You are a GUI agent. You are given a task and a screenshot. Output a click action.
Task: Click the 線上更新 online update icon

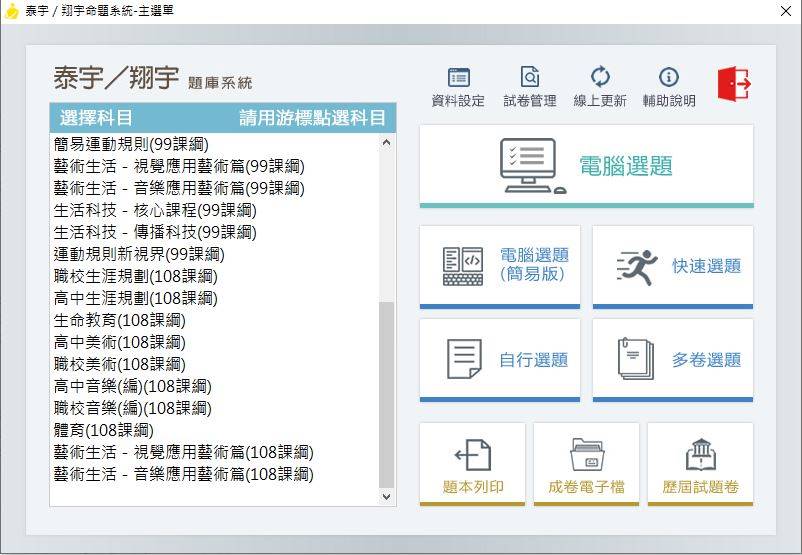point(600,77)
